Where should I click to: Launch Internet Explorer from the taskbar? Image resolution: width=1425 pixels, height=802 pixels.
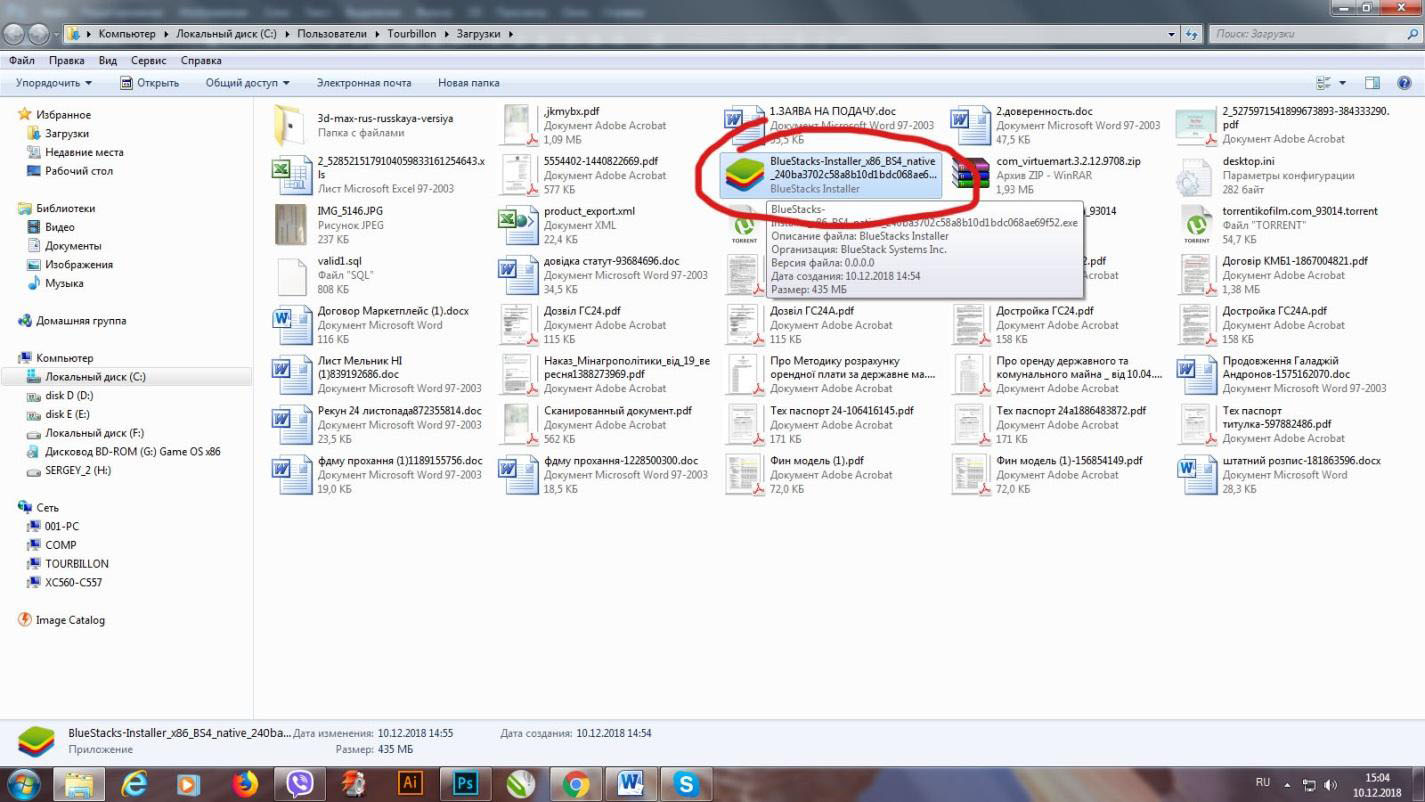[x=133, y=784]
